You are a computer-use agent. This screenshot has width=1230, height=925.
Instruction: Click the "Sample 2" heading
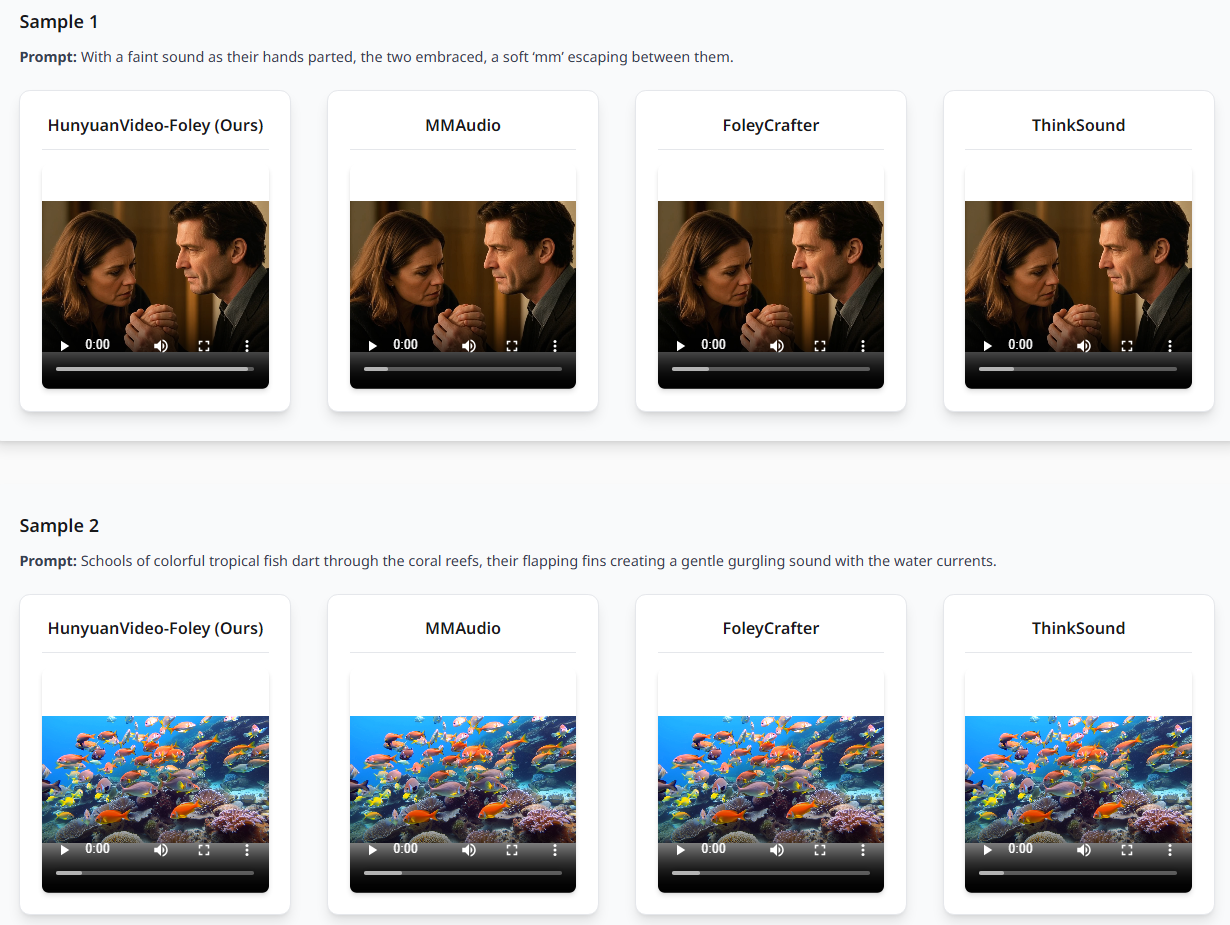point(59,526)
